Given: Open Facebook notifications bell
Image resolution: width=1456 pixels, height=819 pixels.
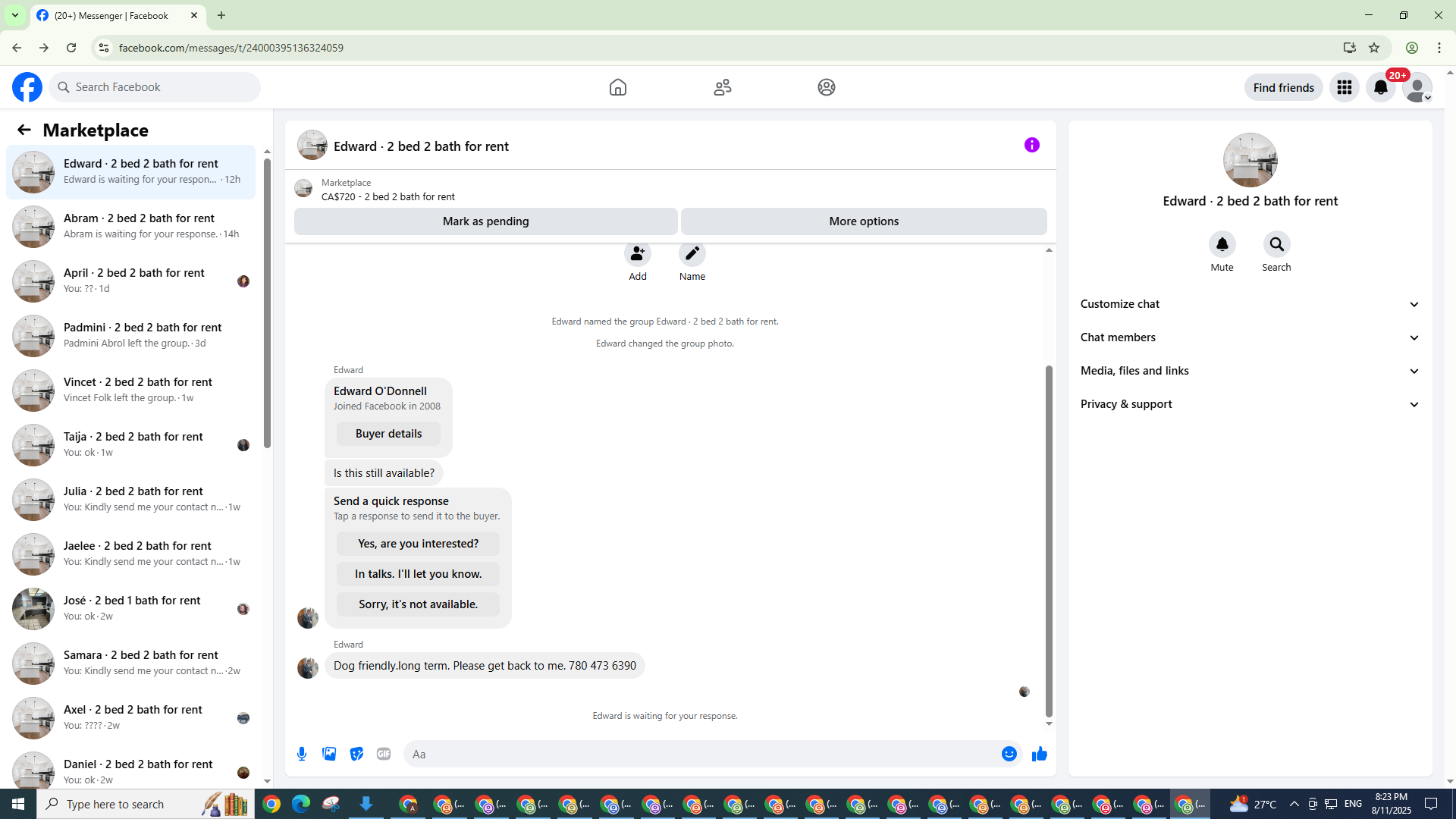Looking at the screenshot, I should [x=1380, y=87].
